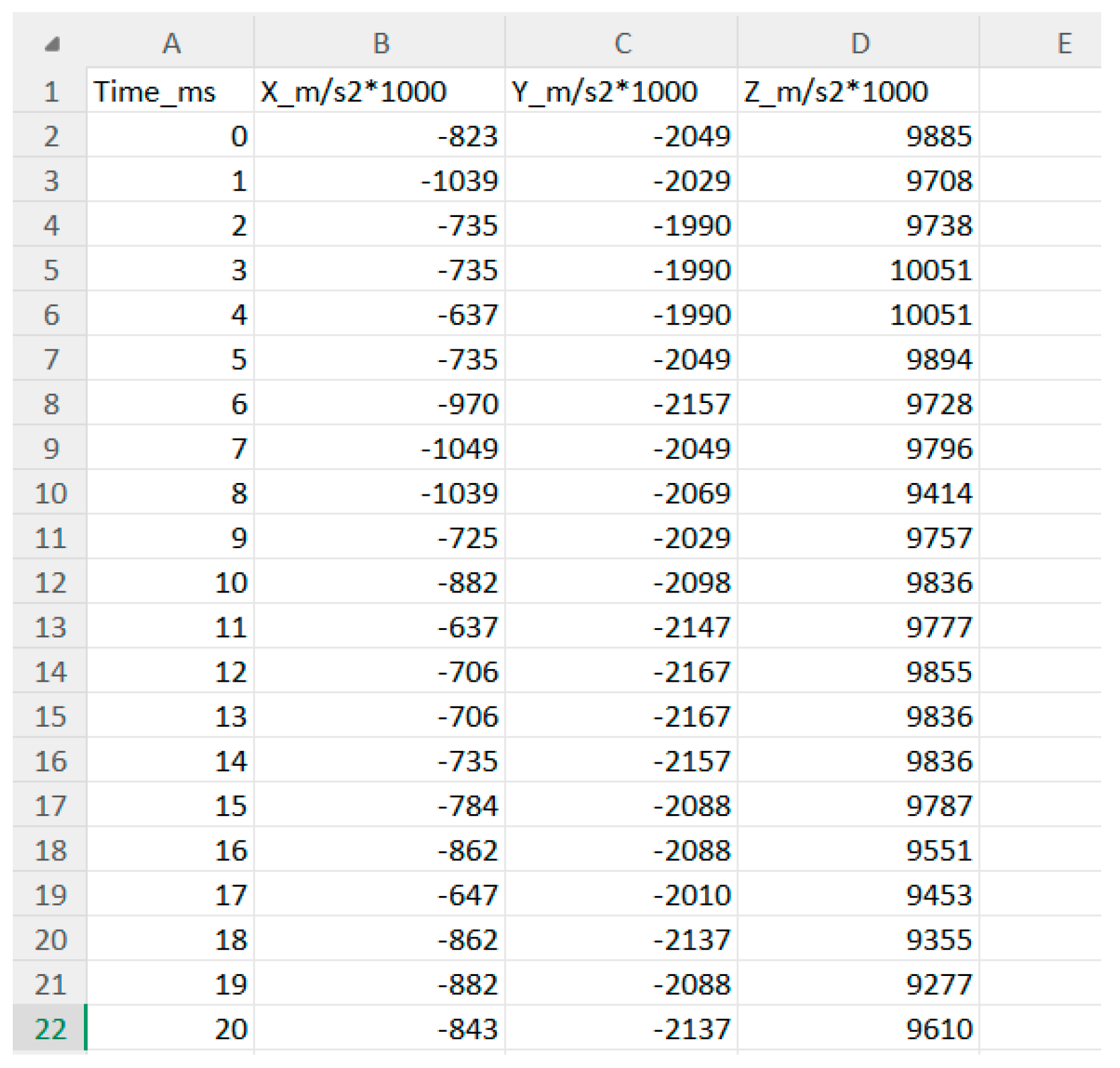
Task: Select row 22 header
Action: (x=50, y=1028)
